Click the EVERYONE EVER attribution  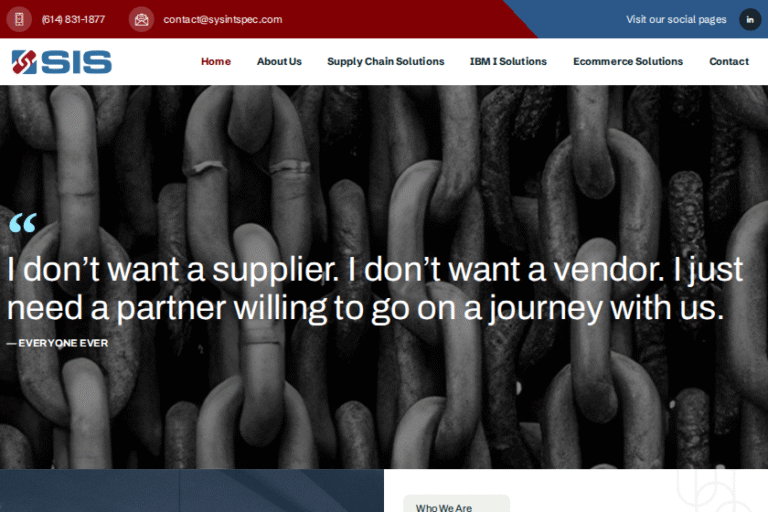tap(57, 343)
